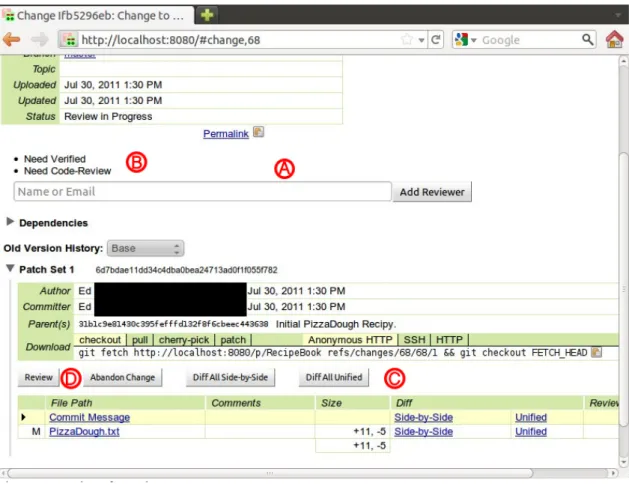The width and height of the screenshot is (629, 486).
Task: Click the row arrow beside Commit Message
Action: 23,417
